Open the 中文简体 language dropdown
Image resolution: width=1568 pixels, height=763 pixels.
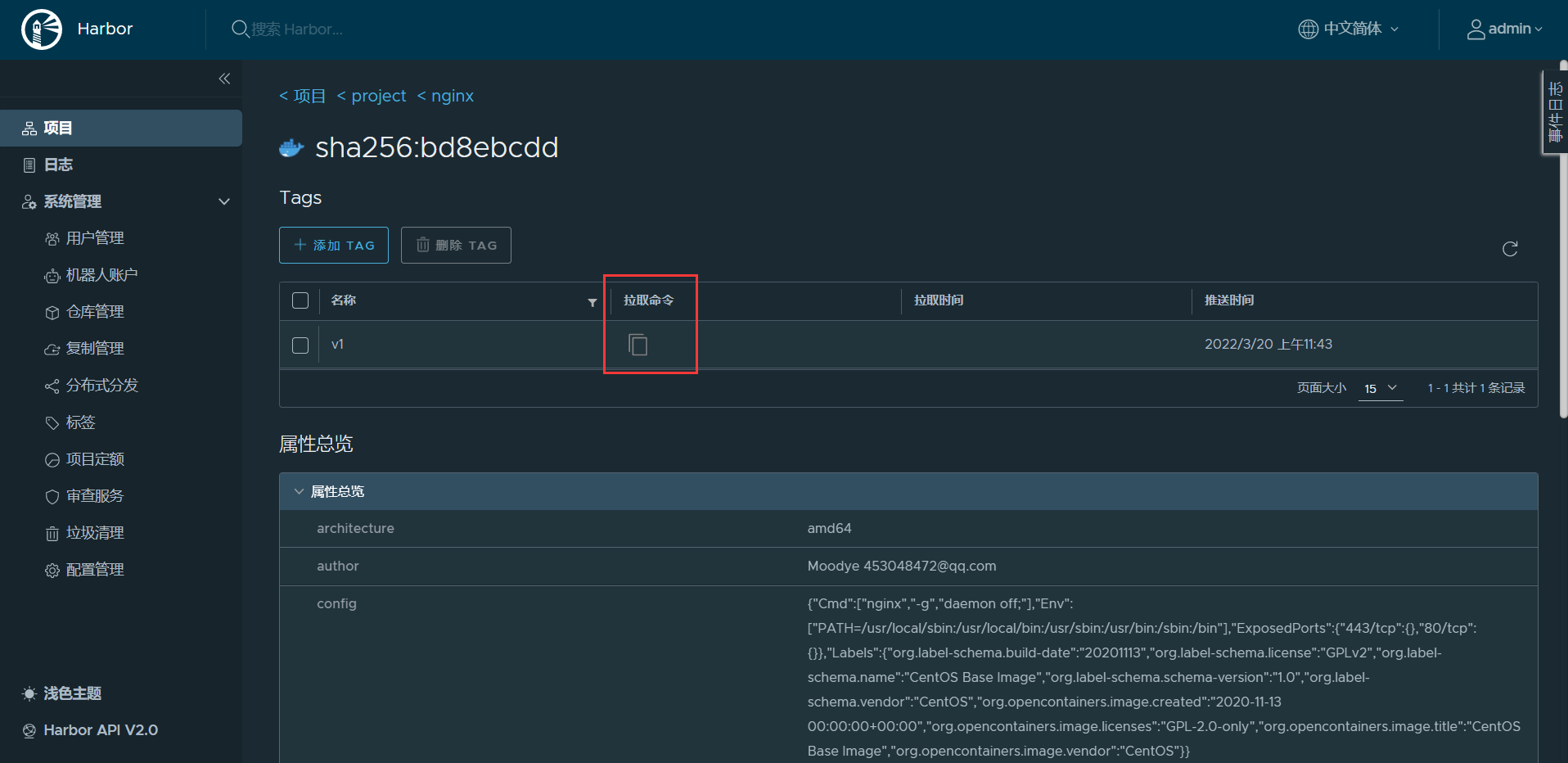pyautogui.click(x=1347, y=29)
